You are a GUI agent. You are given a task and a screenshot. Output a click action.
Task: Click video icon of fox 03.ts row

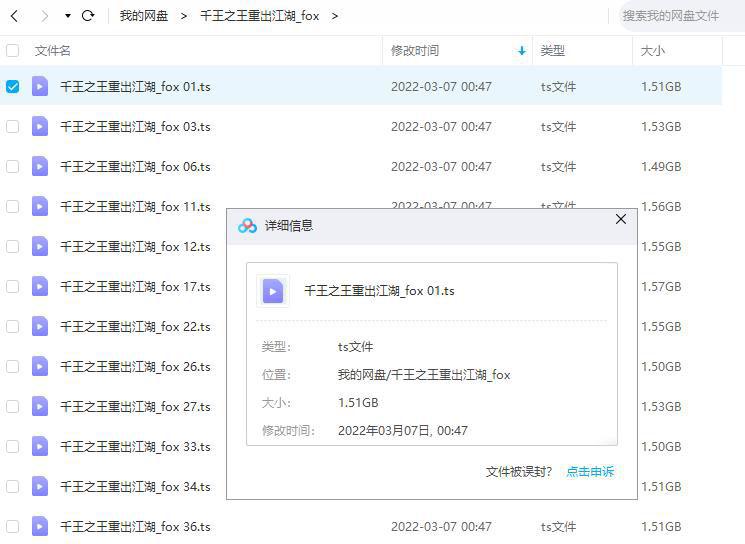(x=40, y=126)
